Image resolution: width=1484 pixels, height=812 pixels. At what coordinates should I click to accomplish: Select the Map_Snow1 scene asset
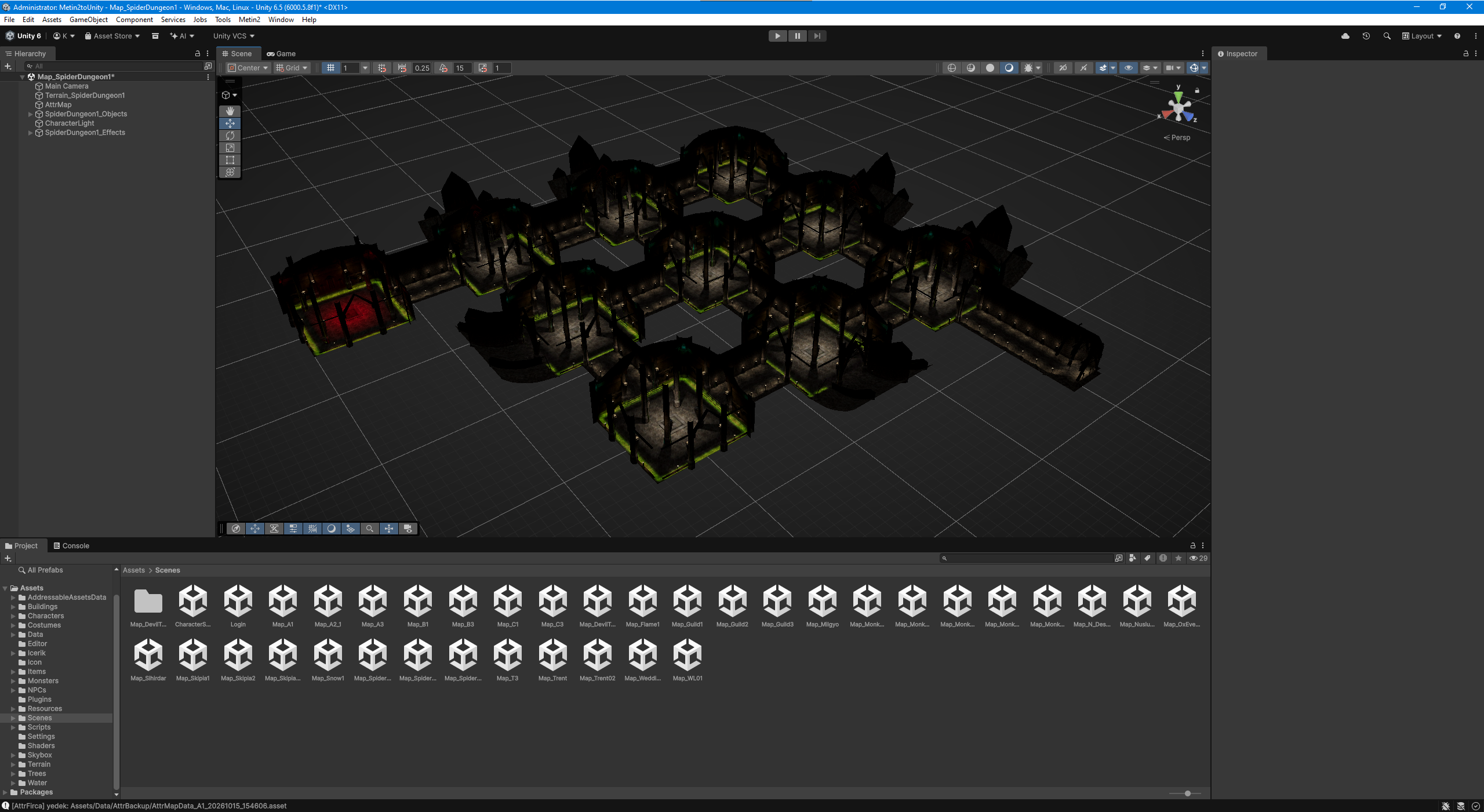328,660
